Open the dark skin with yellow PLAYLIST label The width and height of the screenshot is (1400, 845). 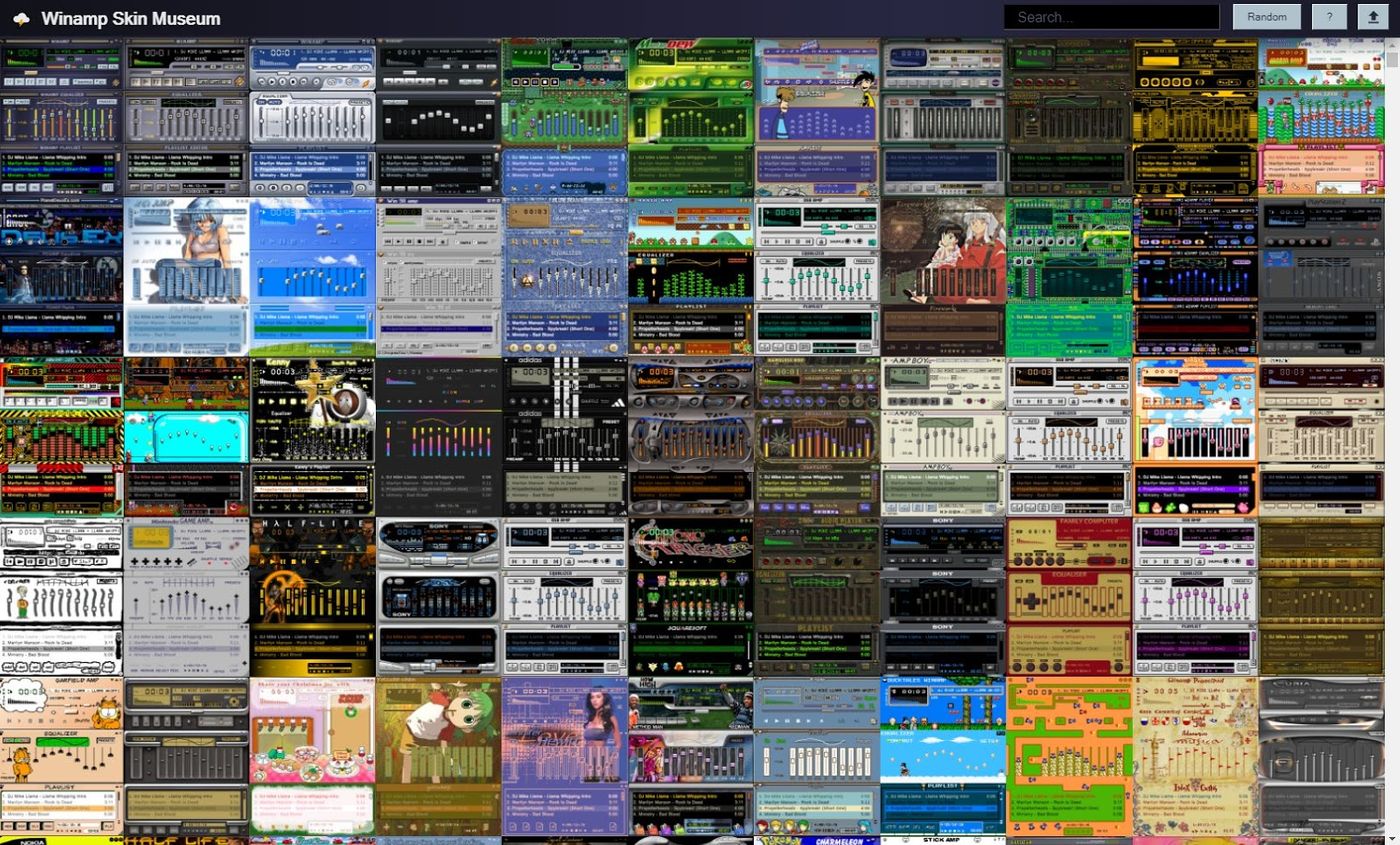[x=817, y=597]
